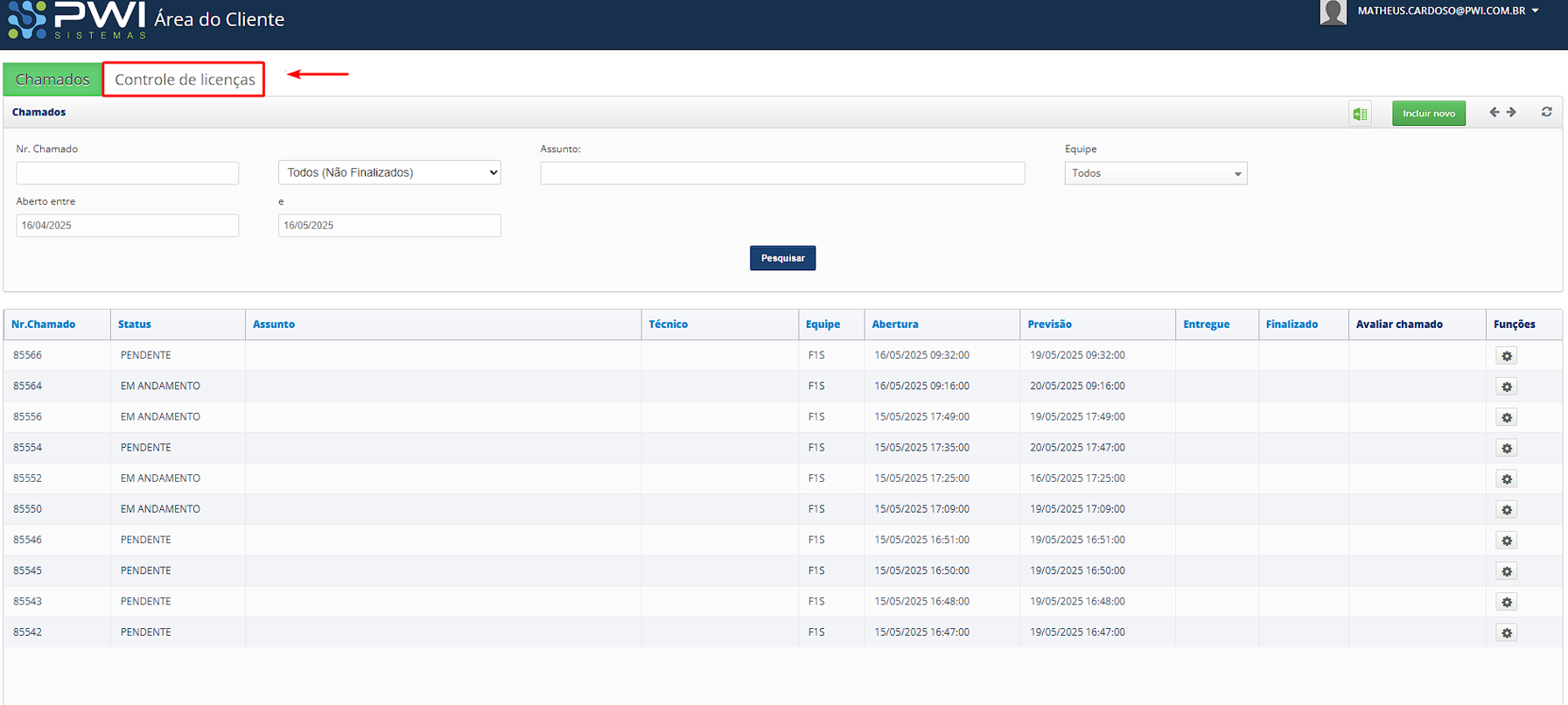Open the Equipe dropdown
Screen dimensions: 1568x705
1155,173
